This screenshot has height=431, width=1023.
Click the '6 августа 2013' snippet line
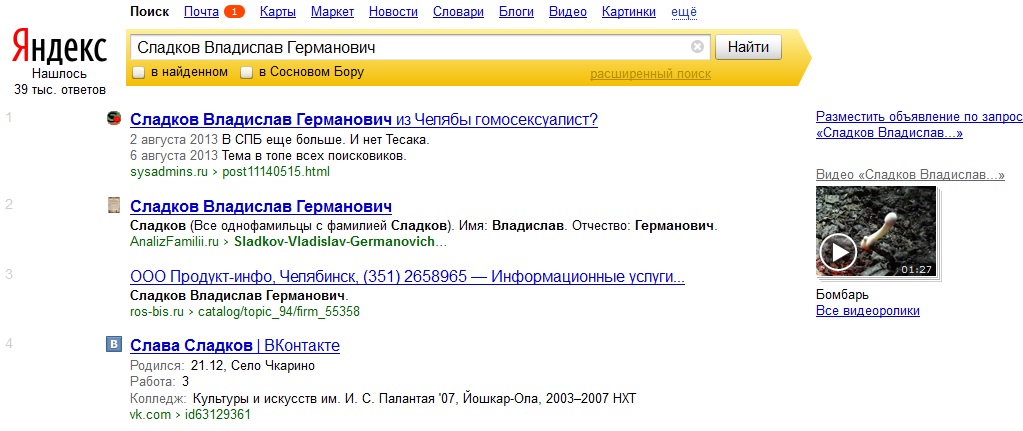pyautogui.click(x=268, y=156)
